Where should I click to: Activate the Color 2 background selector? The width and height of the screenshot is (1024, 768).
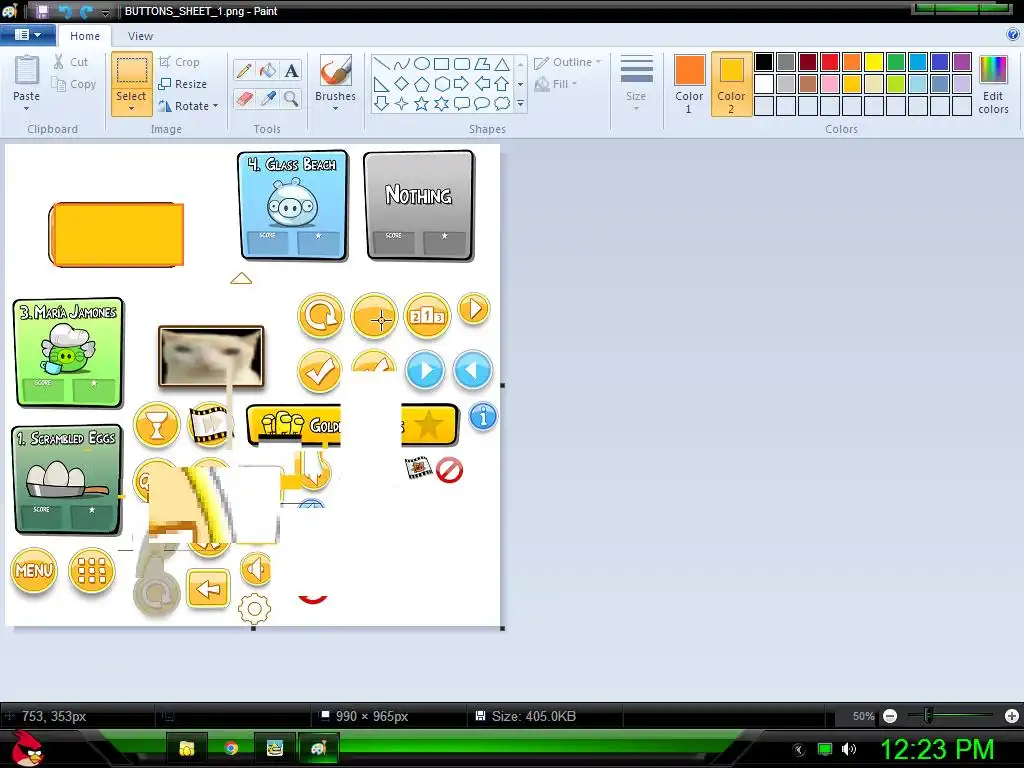731,84
